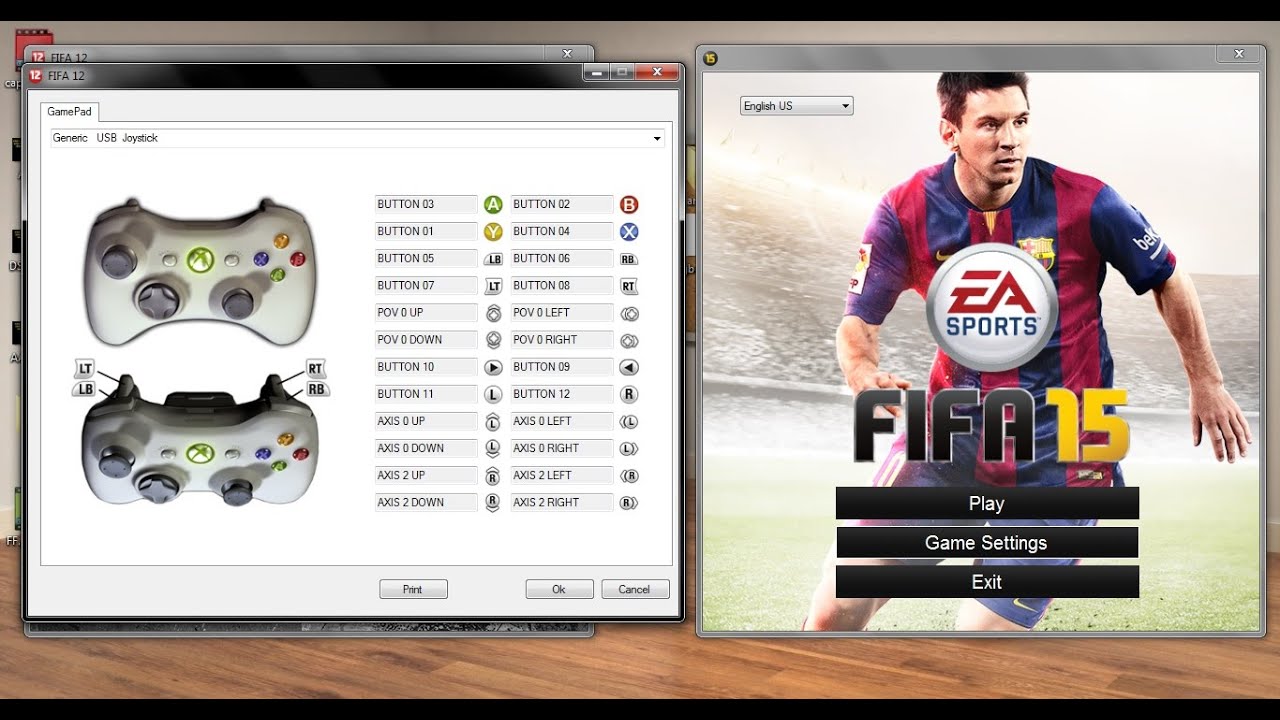Select the BUTTON 11 mapping field
The width and height of the screenshot is (1280, 720).
[426, 393]
